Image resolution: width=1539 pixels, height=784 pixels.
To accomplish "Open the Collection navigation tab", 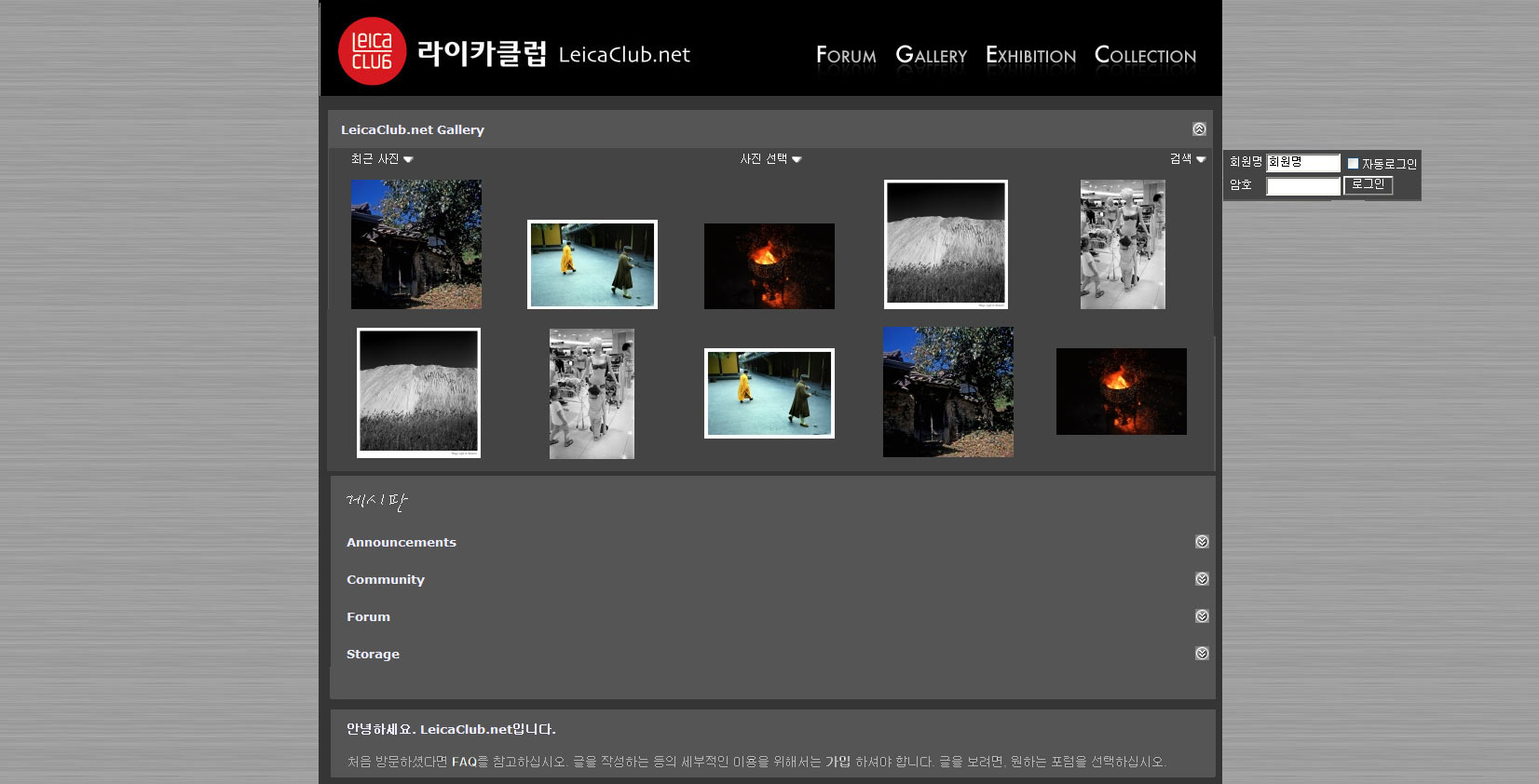I will (1145, 56).
